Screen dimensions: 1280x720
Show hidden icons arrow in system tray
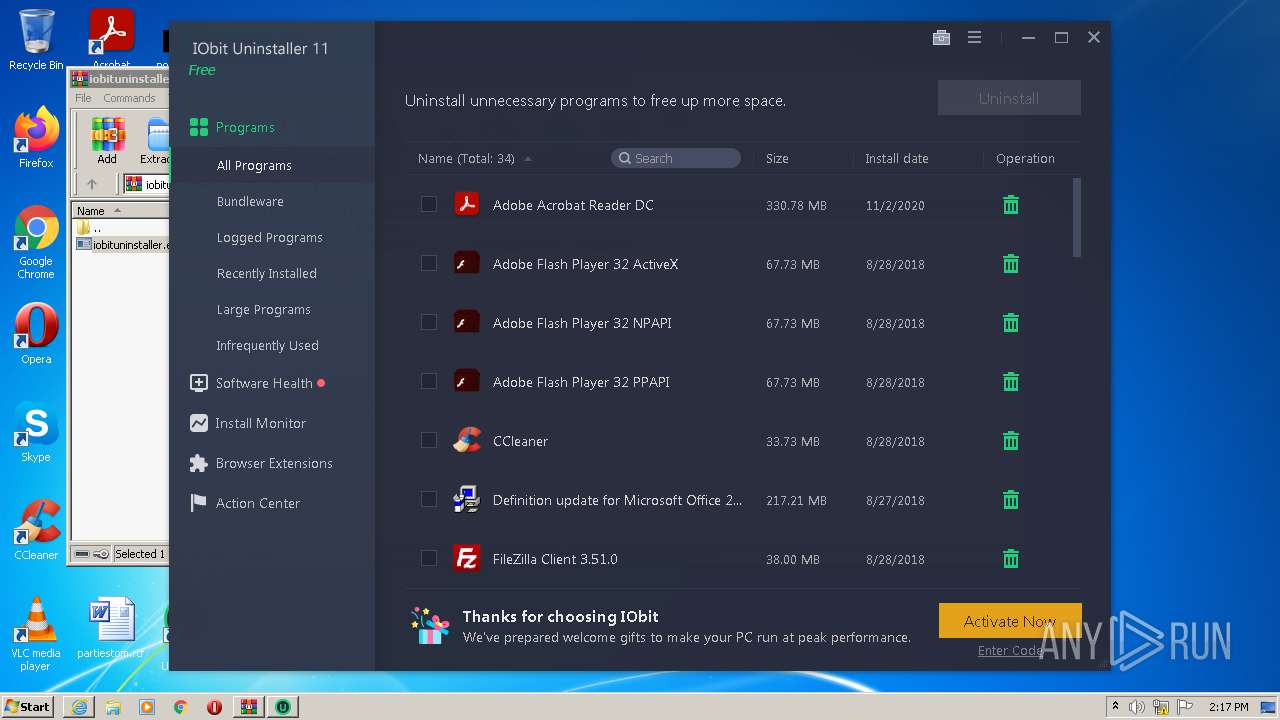[1116, 707]
